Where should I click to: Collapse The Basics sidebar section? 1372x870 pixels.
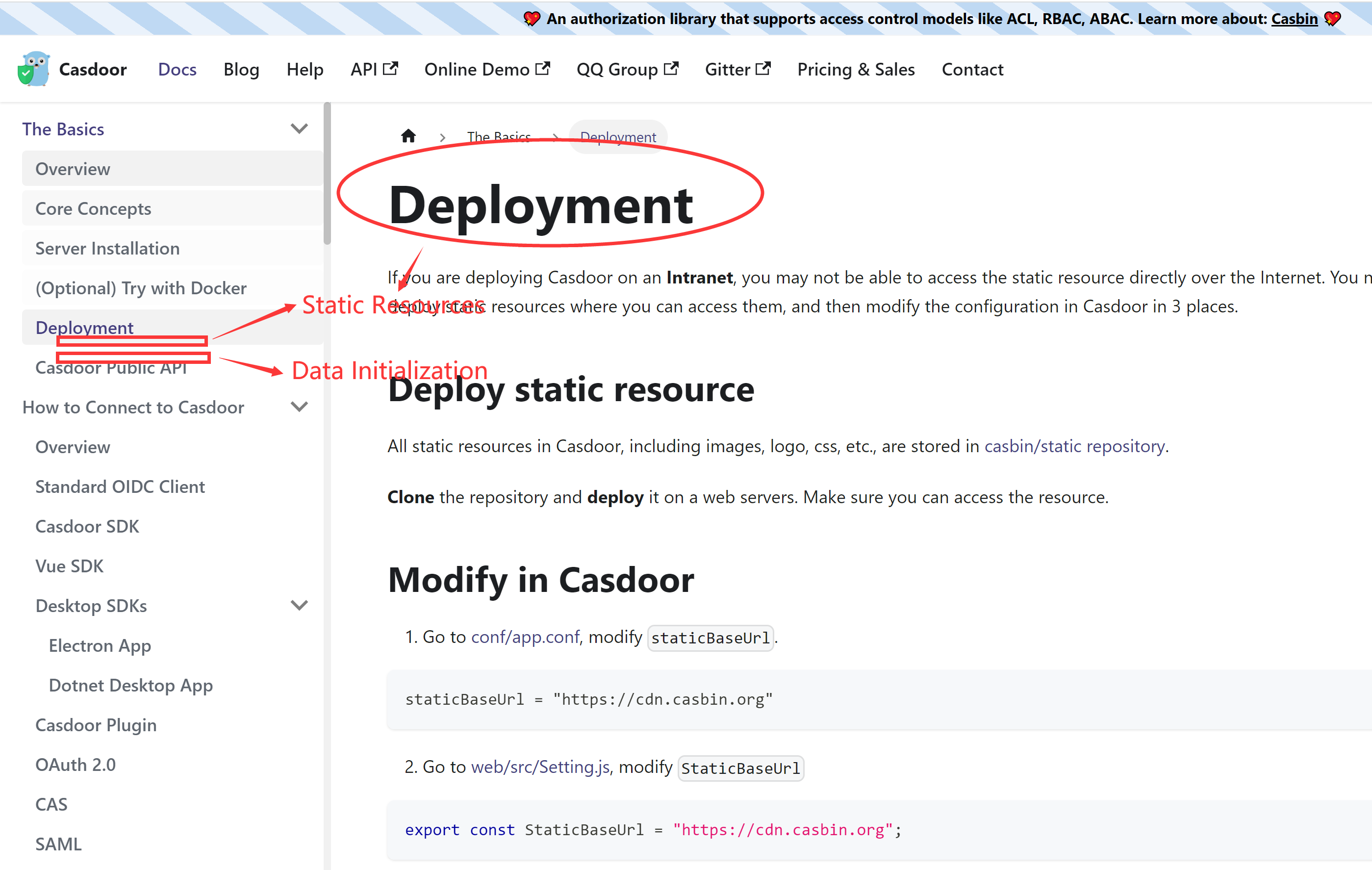(x=299, y=128)
